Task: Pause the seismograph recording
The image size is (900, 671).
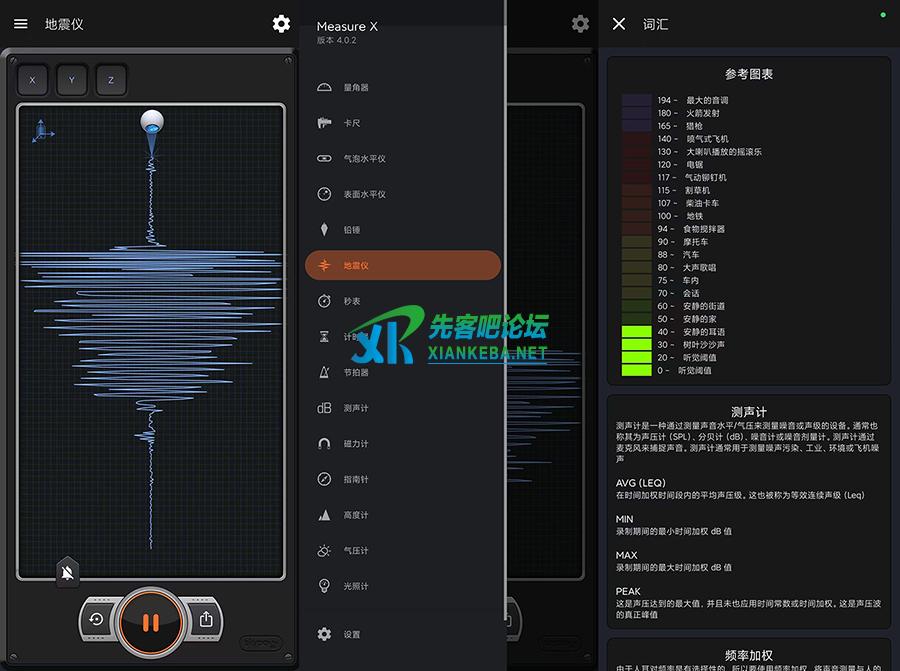Action: [x=150, y=622]
